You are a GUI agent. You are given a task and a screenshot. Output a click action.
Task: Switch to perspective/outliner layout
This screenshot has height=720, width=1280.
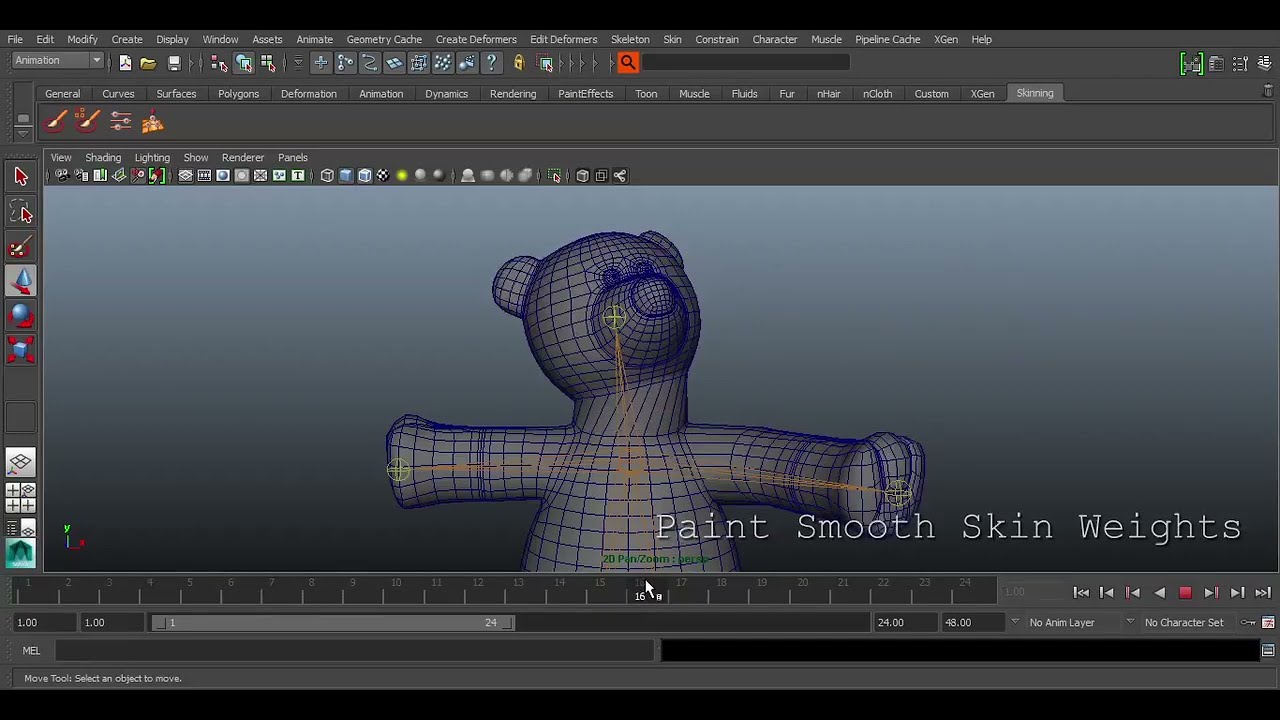20,528
